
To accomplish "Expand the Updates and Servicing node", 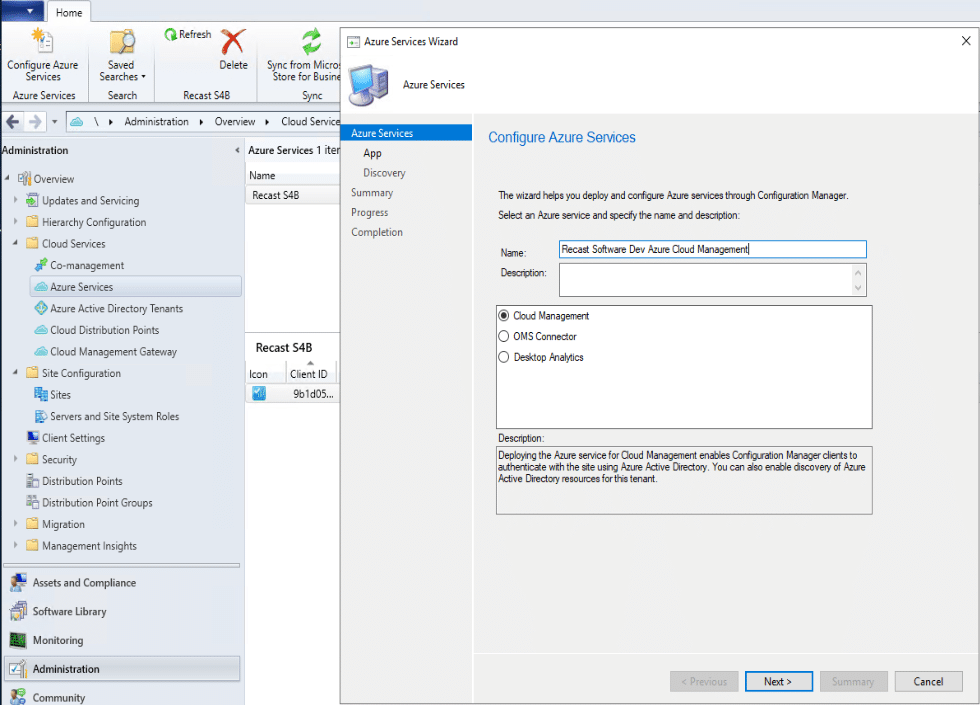I will coord(16,201).
